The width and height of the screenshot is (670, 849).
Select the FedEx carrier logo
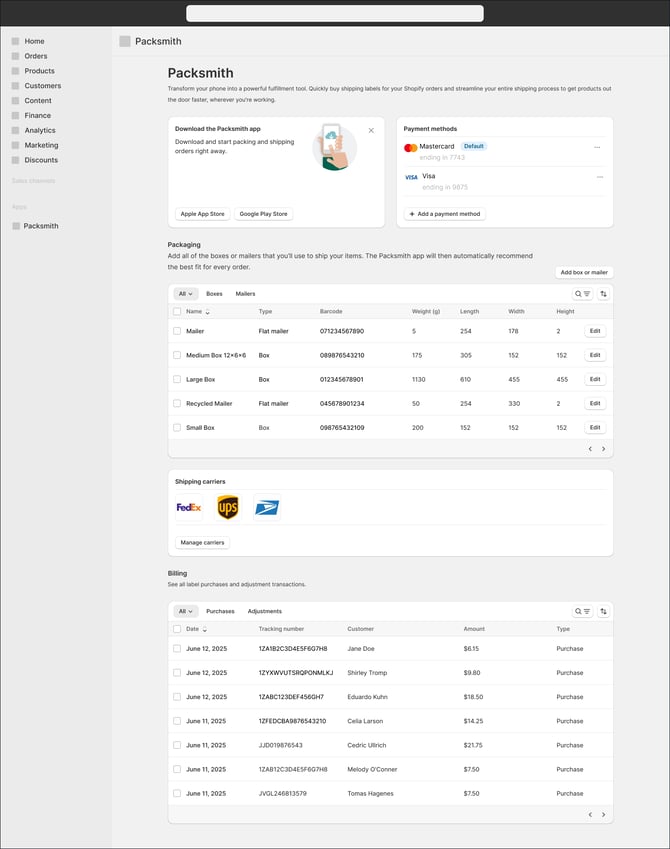189,508
